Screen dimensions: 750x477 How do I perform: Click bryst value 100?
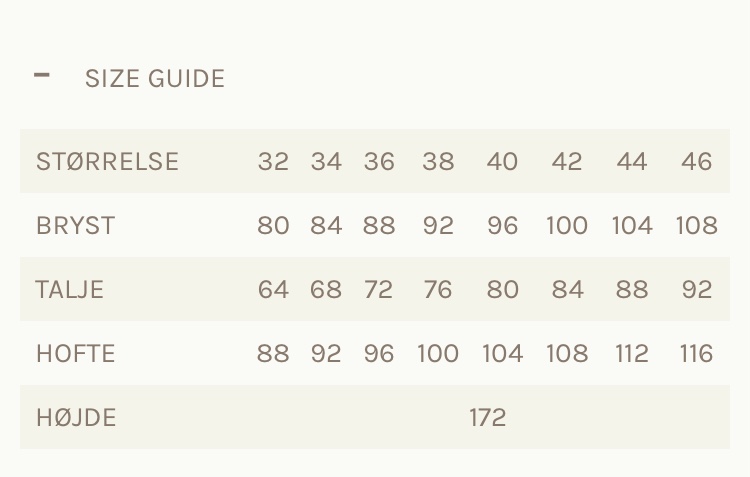[567, 225]
